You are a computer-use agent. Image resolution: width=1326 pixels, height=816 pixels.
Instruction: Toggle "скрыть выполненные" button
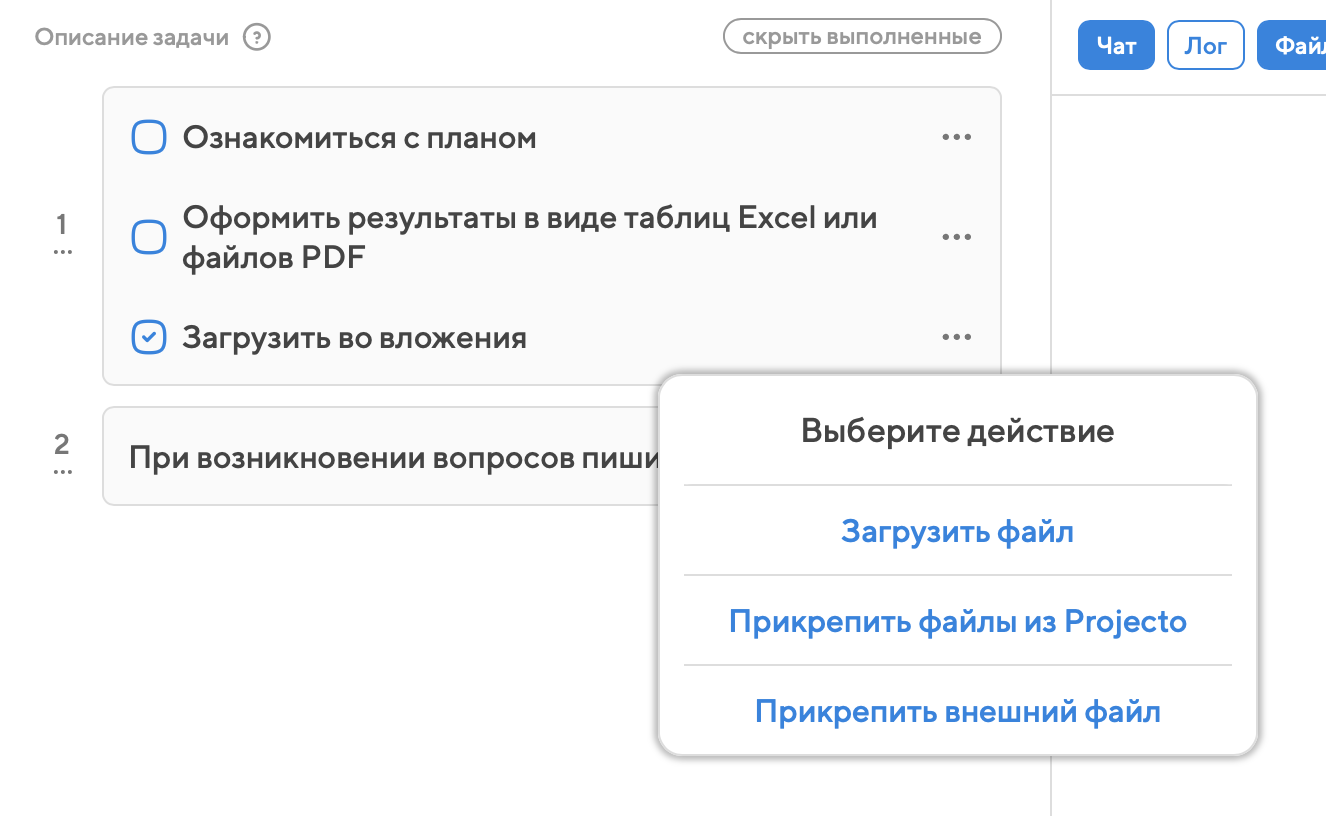pos(861,38)
